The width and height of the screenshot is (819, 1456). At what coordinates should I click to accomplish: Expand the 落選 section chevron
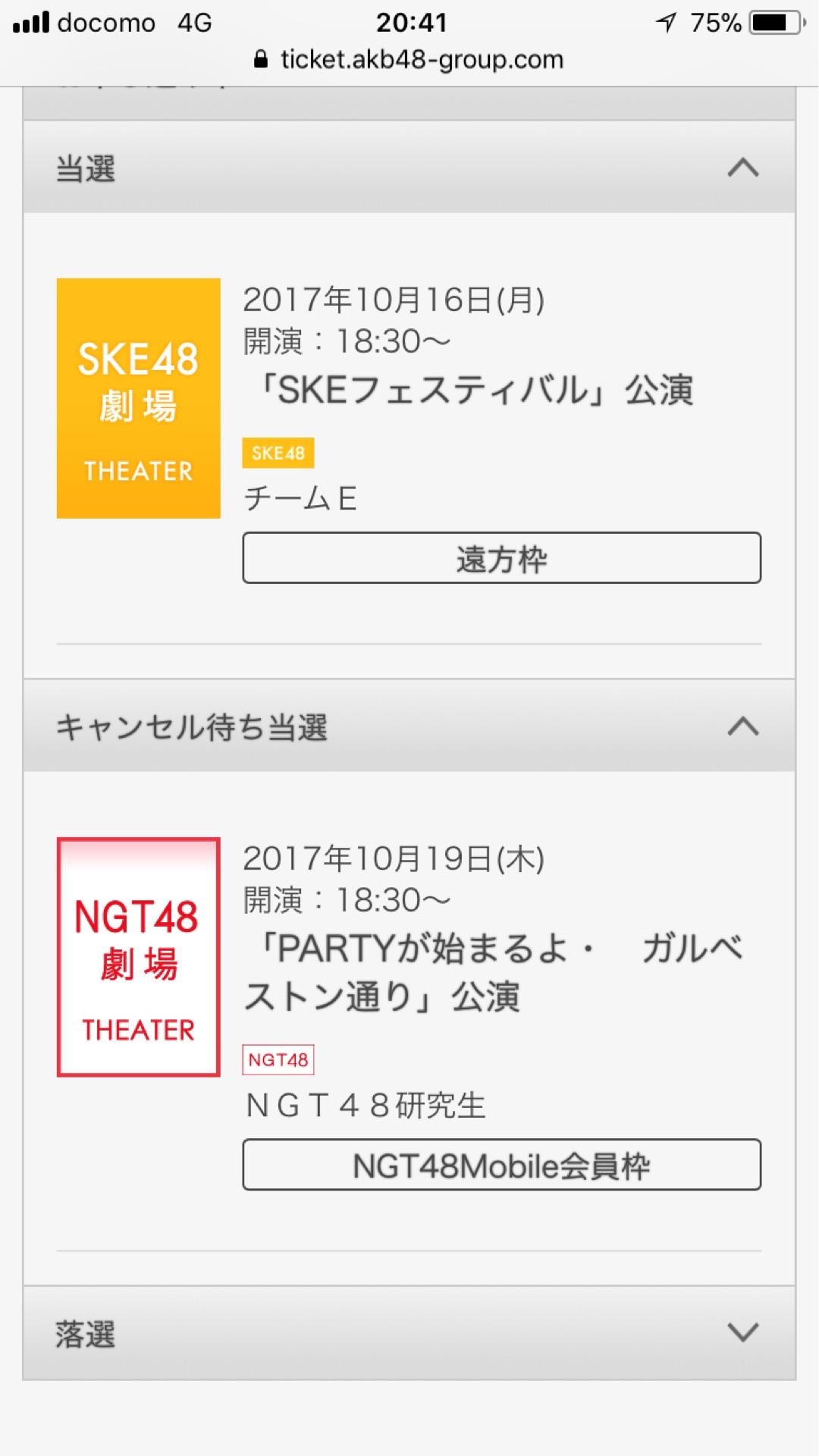click(x=742, y=1332)
